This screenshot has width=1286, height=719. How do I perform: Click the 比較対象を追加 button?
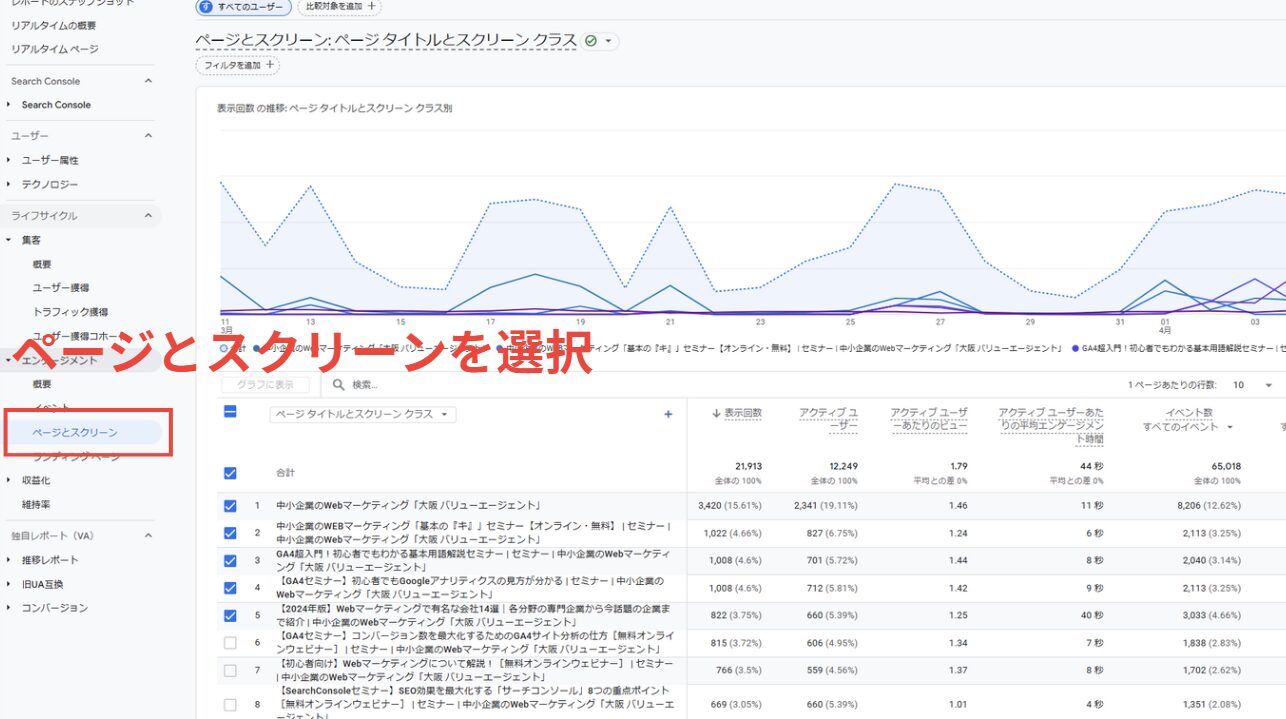(340, 7)
